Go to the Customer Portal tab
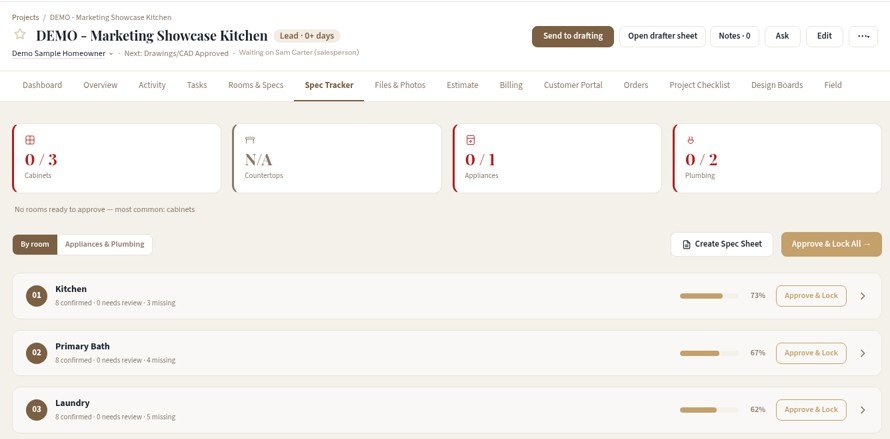 (x=573, y=85)
